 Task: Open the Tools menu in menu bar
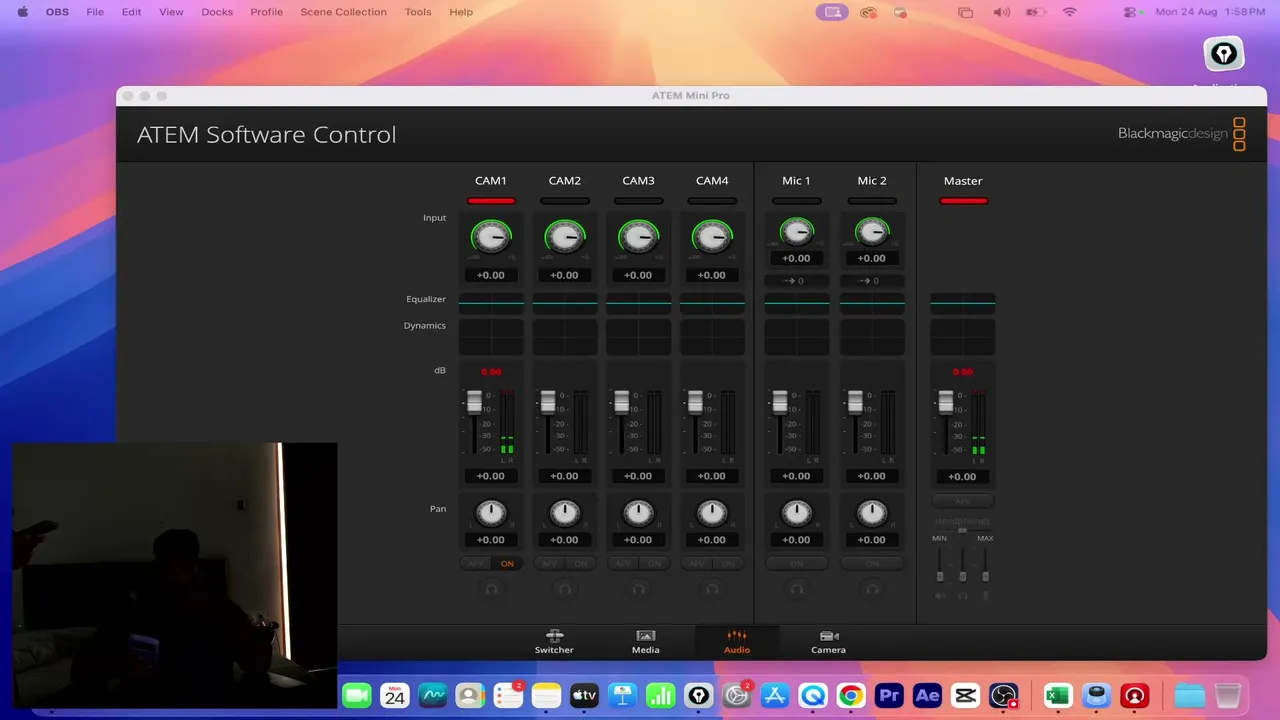click(x=418, y=12)
